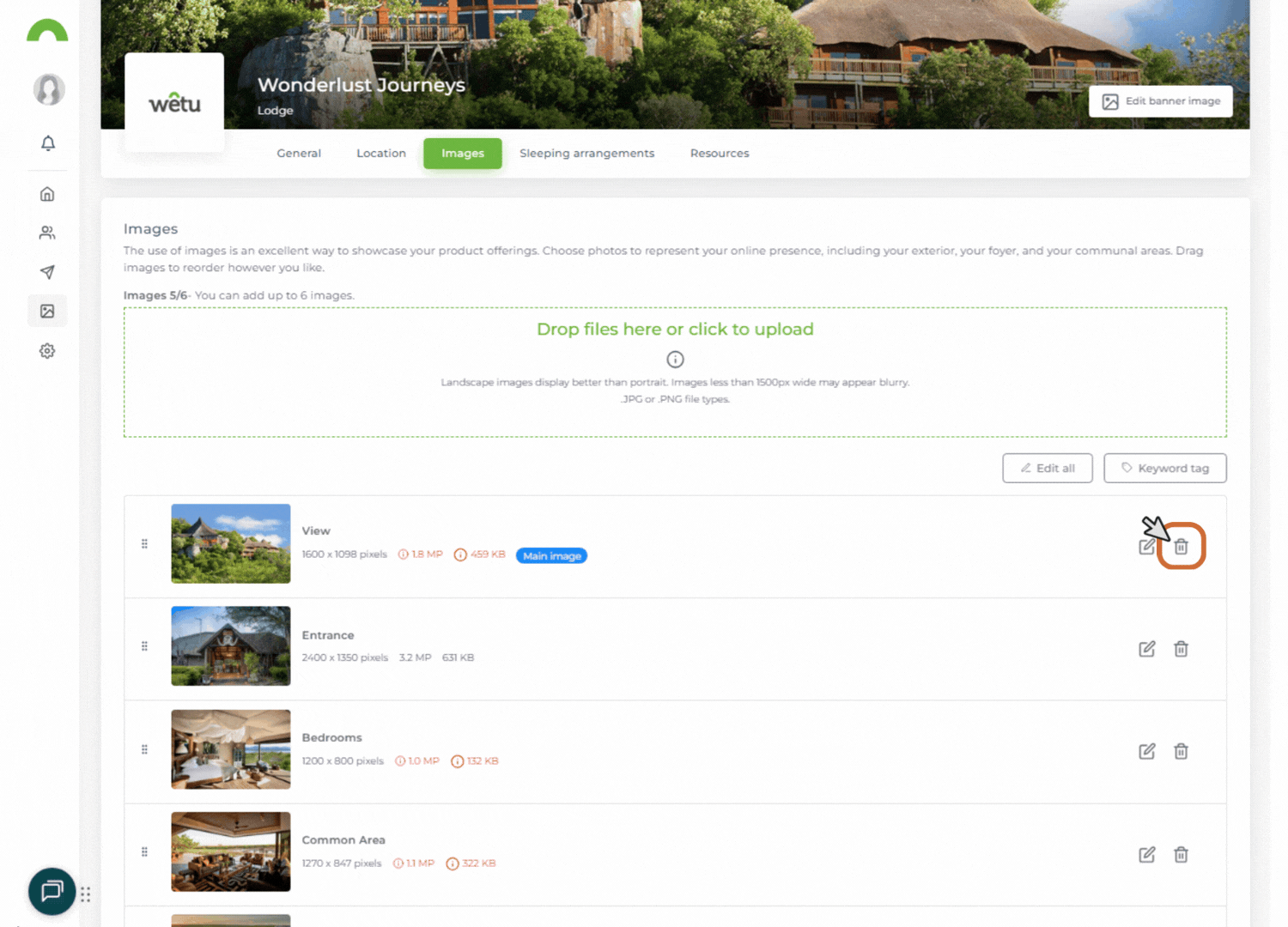Click the paper plane send icon
Image resolution: width=1288 pixels, height=927 pixels.
pos(47,272)
